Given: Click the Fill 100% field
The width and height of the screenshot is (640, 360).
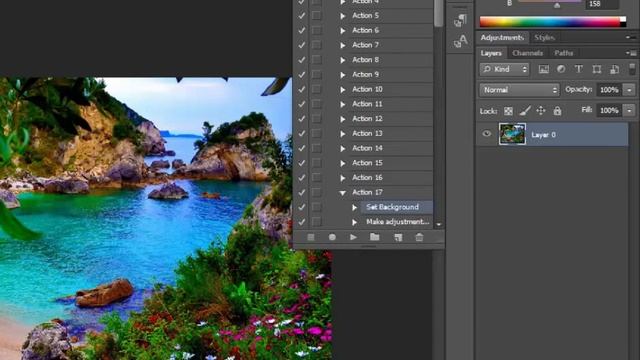Looking at the screenshot, I should (x=610, y=111).
